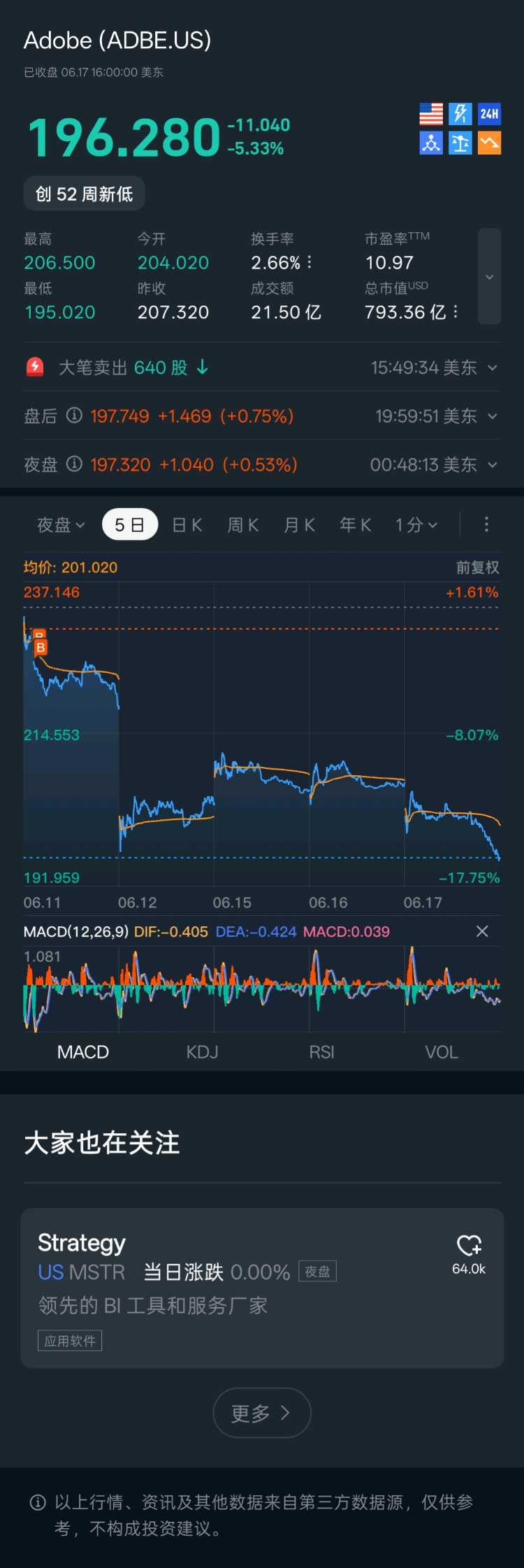Screen dimensions: 524x1568
Task: Tap the MACD:0.039 value
Action: pyautogui.click(x=347, y=932)
